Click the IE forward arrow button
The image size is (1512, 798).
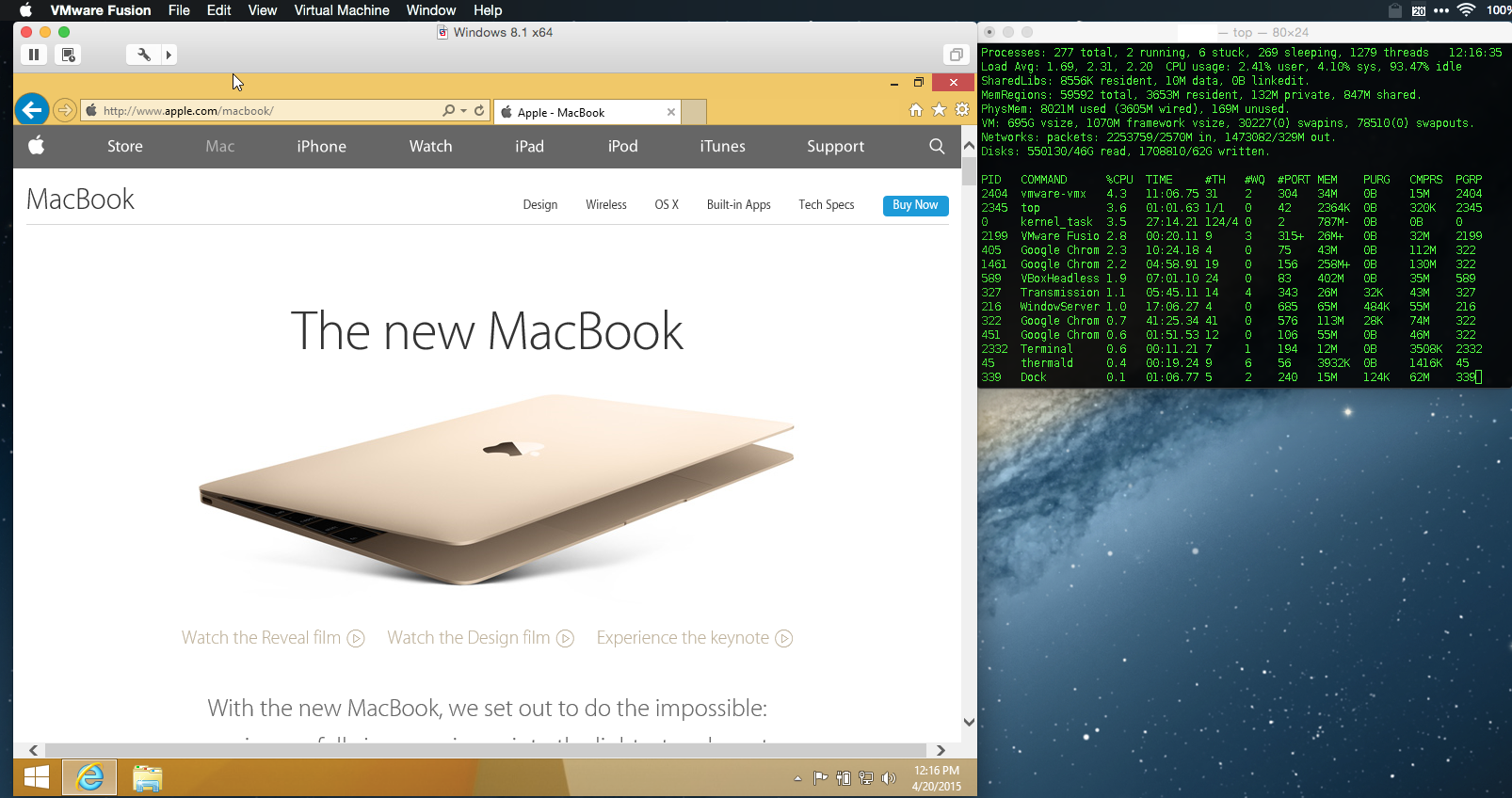tap(64, 110)
